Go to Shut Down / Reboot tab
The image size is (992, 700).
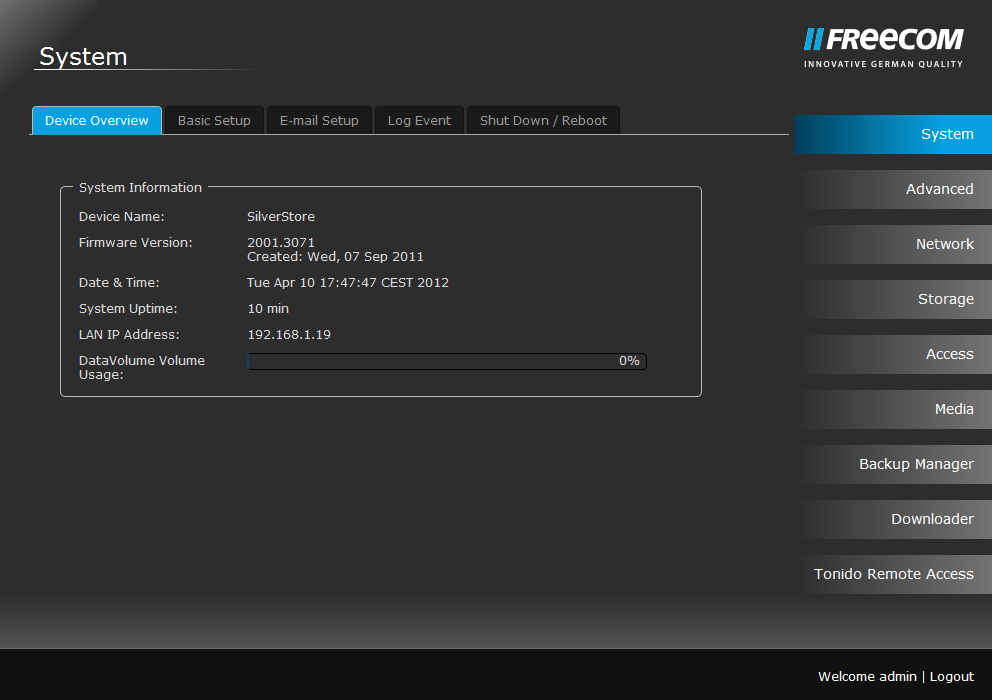pos(543,120)
